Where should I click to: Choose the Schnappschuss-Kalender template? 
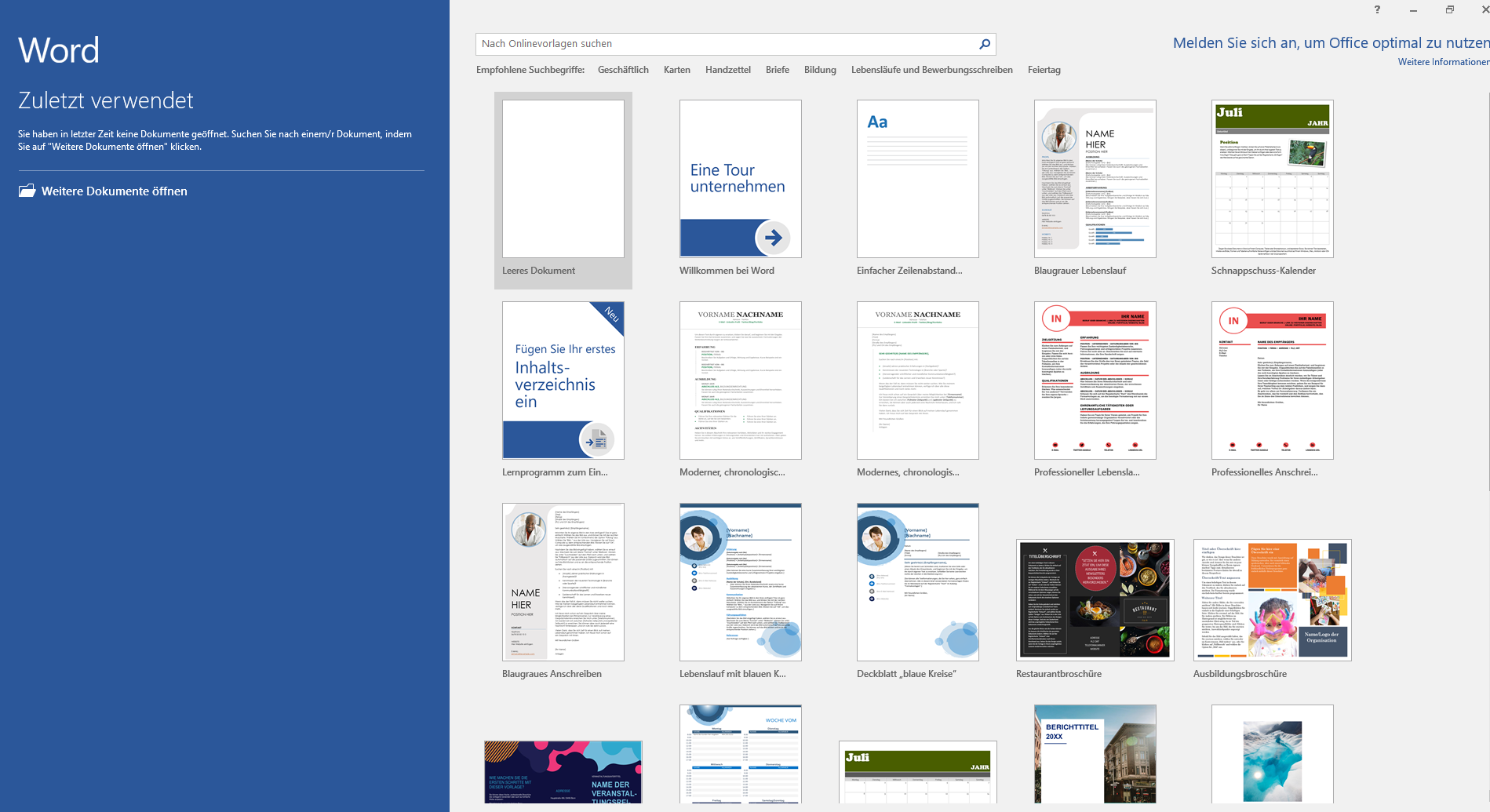(x=1271, y=179)
